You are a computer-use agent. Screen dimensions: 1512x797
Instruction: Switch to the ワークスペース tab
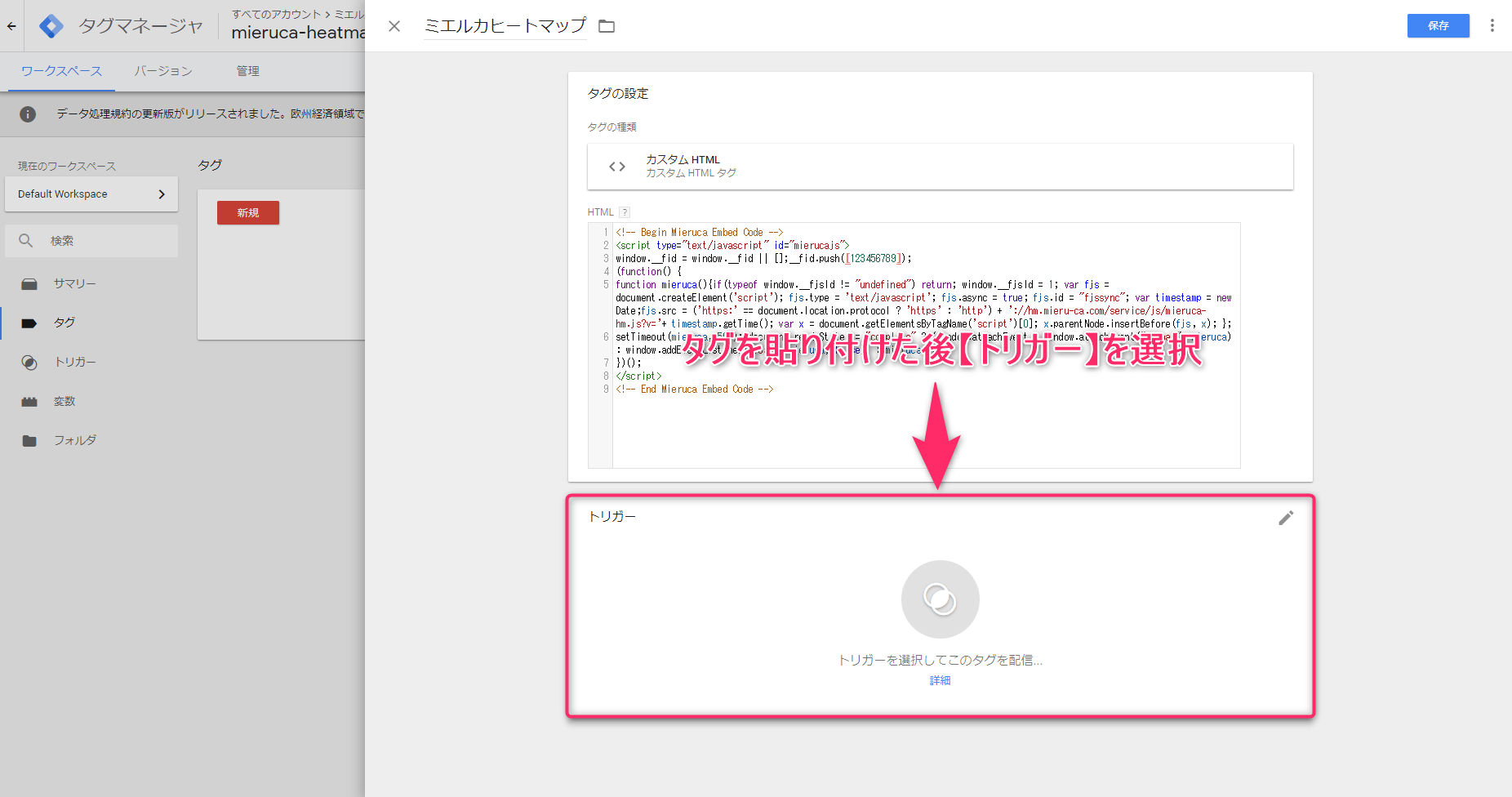(62, 71)
